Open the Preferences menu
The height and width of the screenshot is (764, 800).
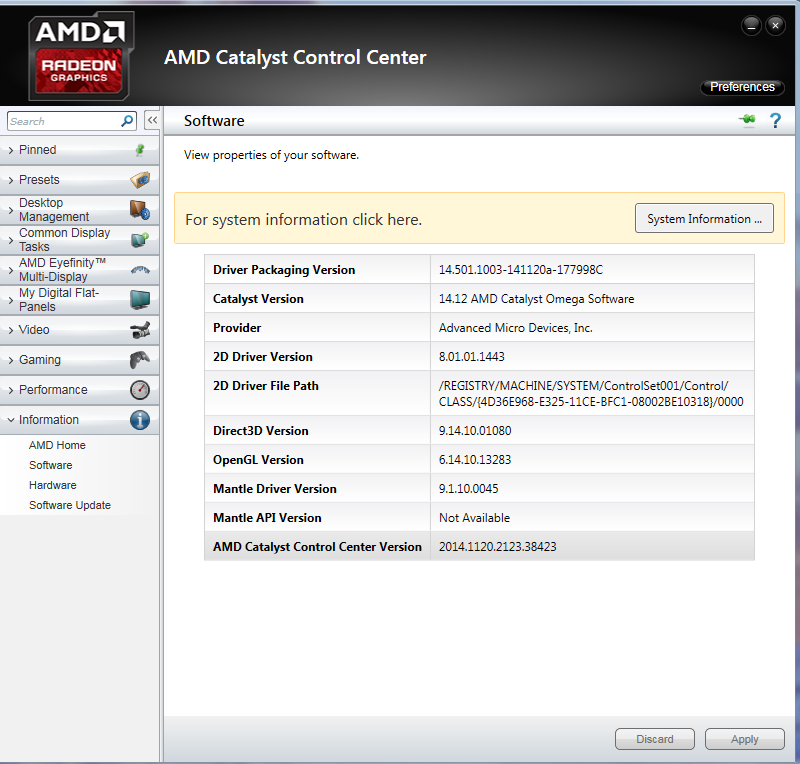tap(742, 87)
